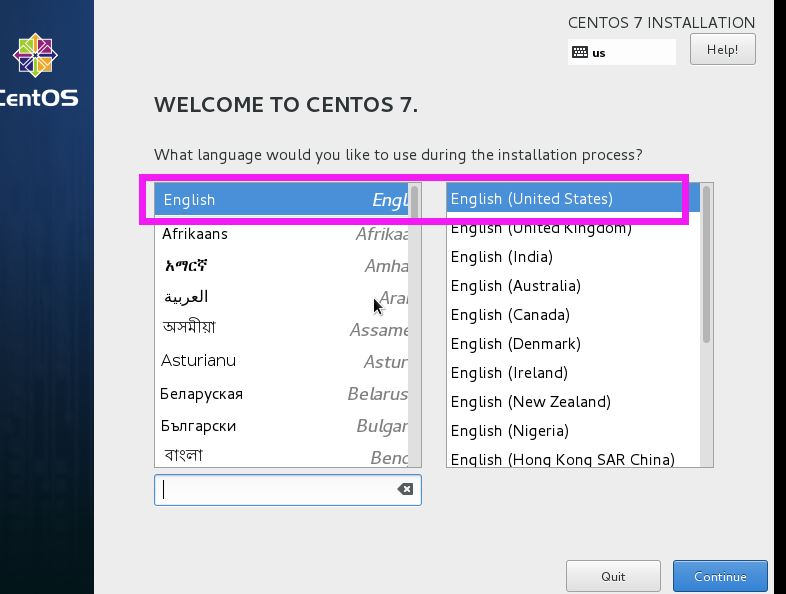Image resolution: width=786 pixels, height=594 pixels.
Task: Click the keyboard layout icon
Action: [580, 52]
